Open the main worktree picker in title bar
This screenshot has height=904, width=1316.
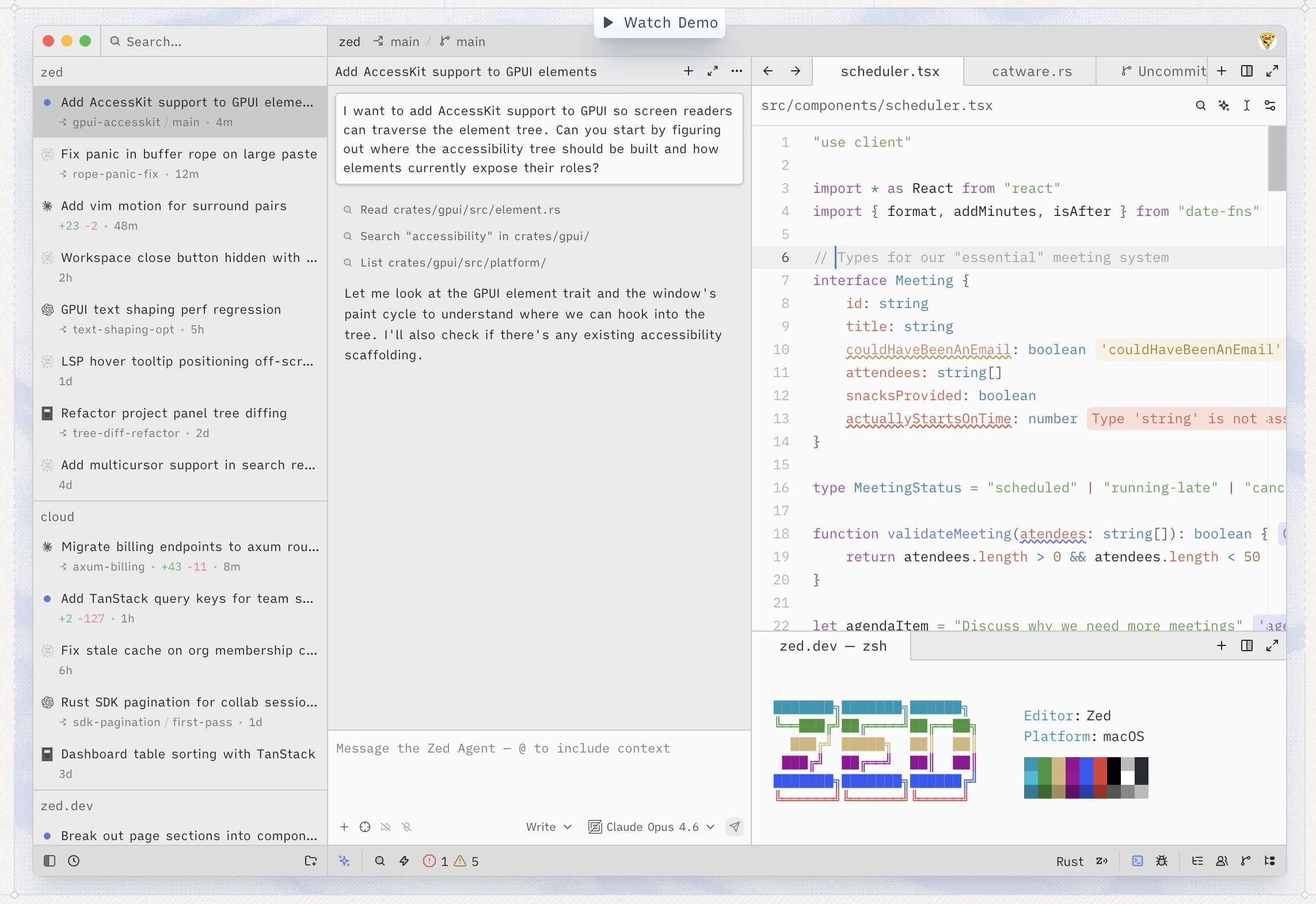click(397, 41)
